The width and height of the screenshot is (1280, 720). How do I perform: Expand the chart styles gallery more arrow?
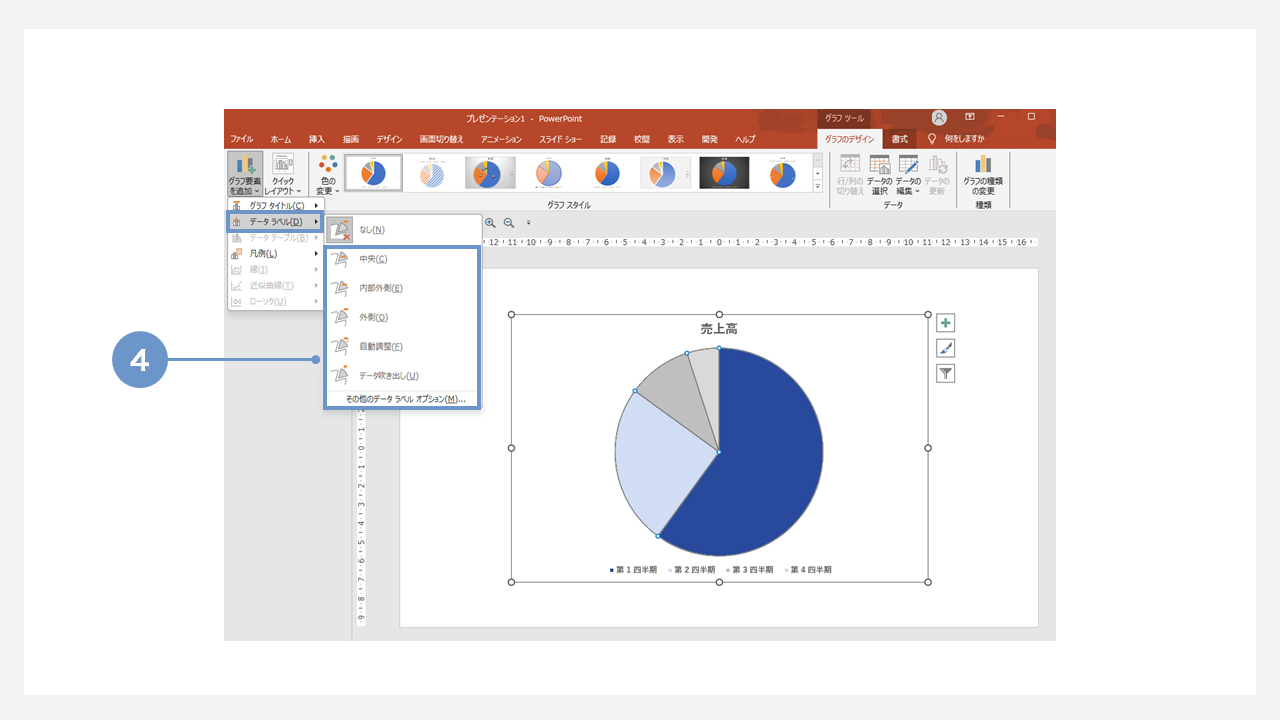pos(818,186)
